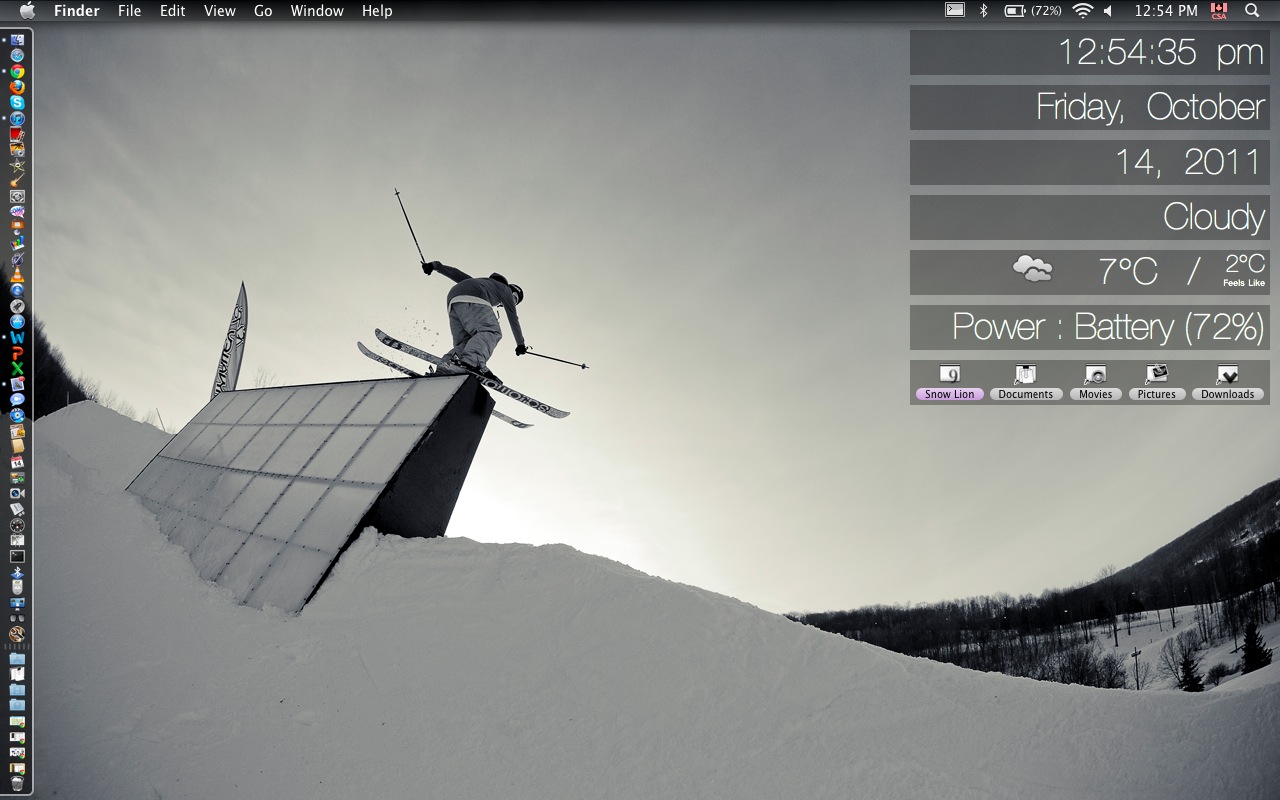1280x800 pixels.
Task: Click the Bluetooth status icon in menu bar
Action: 983,11
